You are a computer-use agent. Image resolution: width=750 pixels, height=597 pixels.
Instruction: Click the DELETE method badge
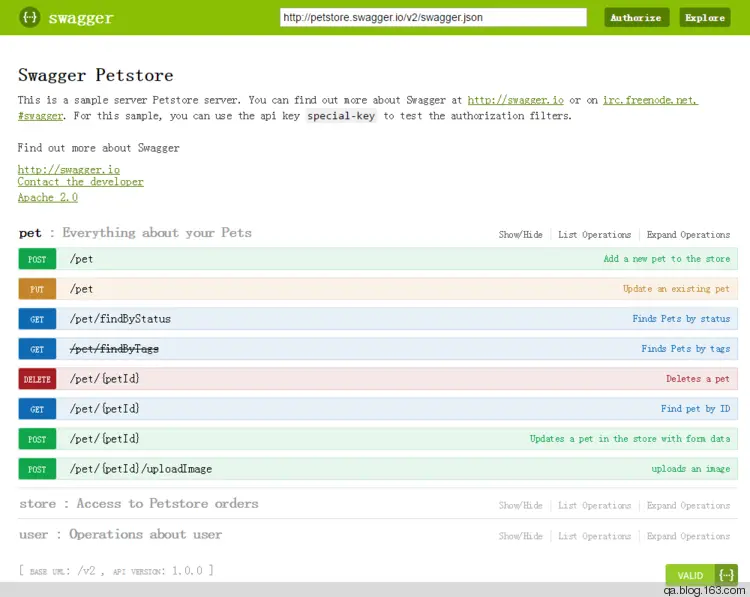(x=37, y=379)
